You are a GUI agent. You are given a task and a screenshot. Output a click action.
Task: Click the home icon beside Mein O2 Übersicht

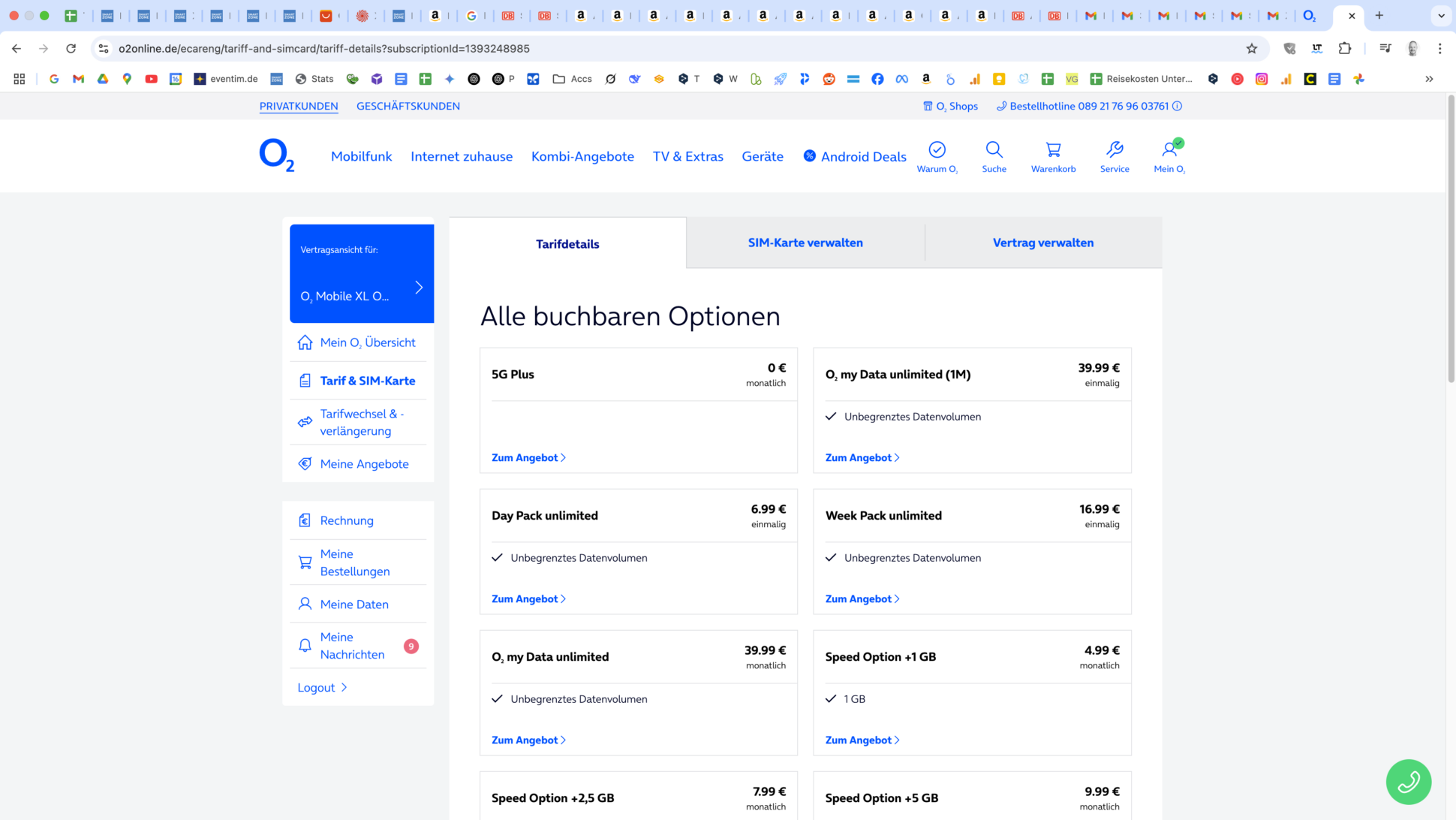point(305,342)
